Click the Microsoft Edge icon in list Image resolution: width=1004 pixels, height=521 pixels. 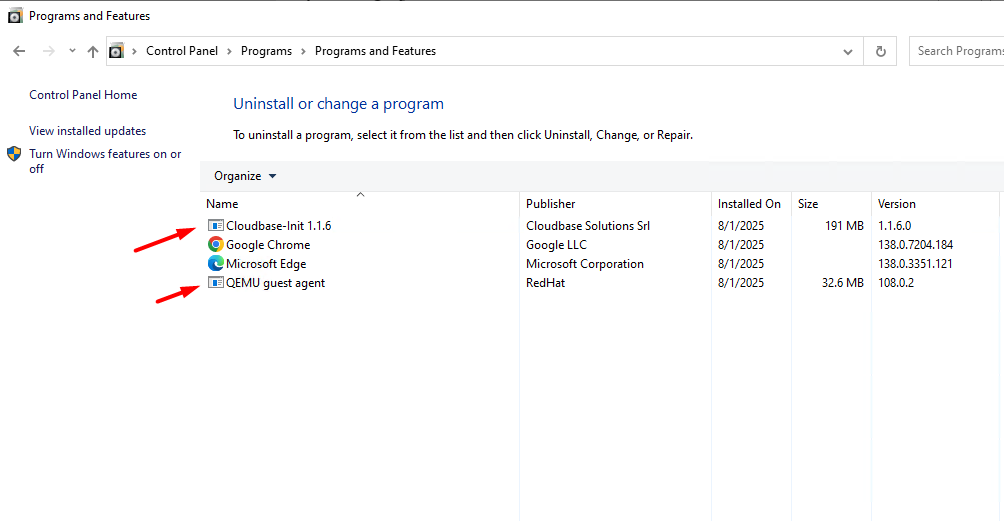point(215,264)
